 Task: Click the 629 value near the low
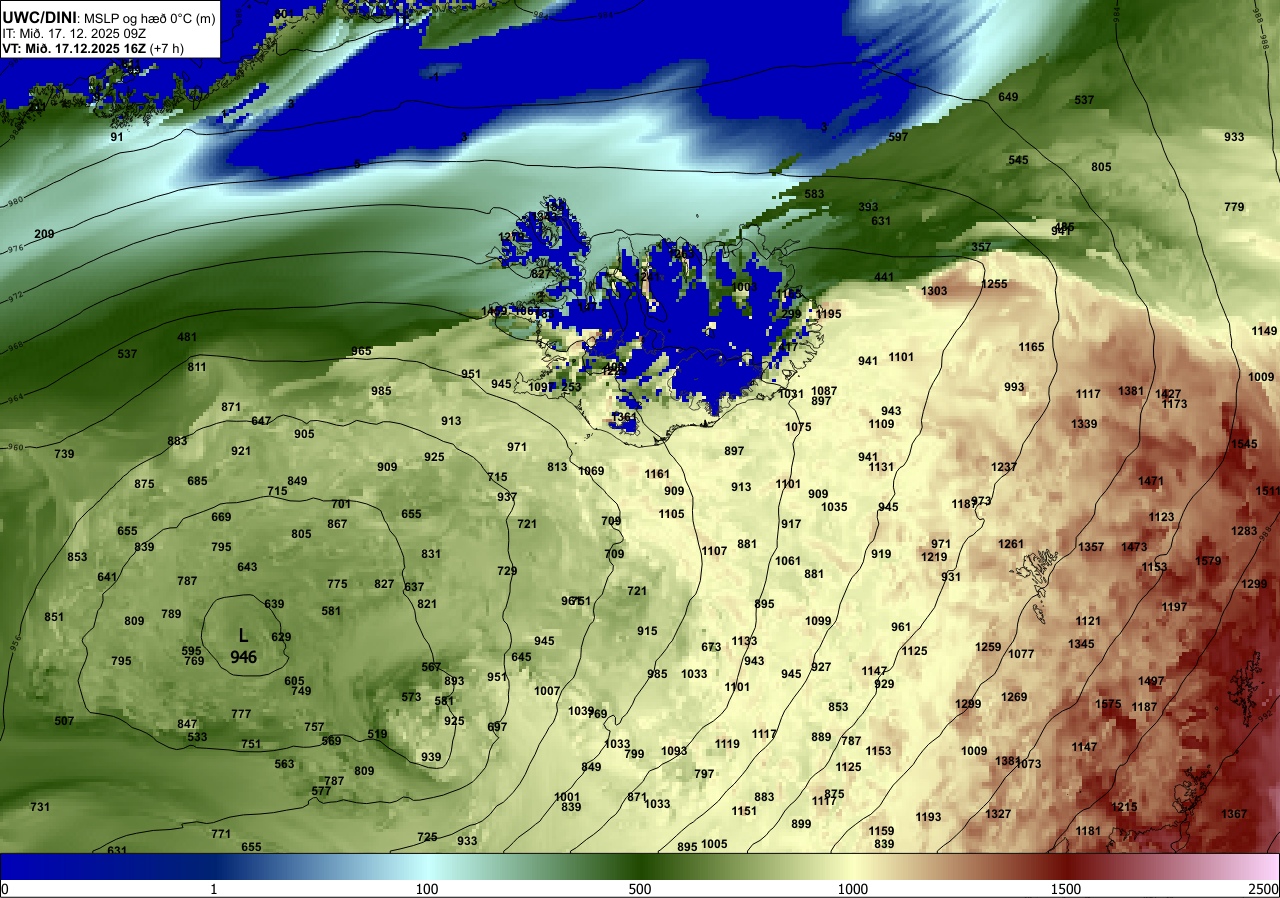tap(281, 637)
